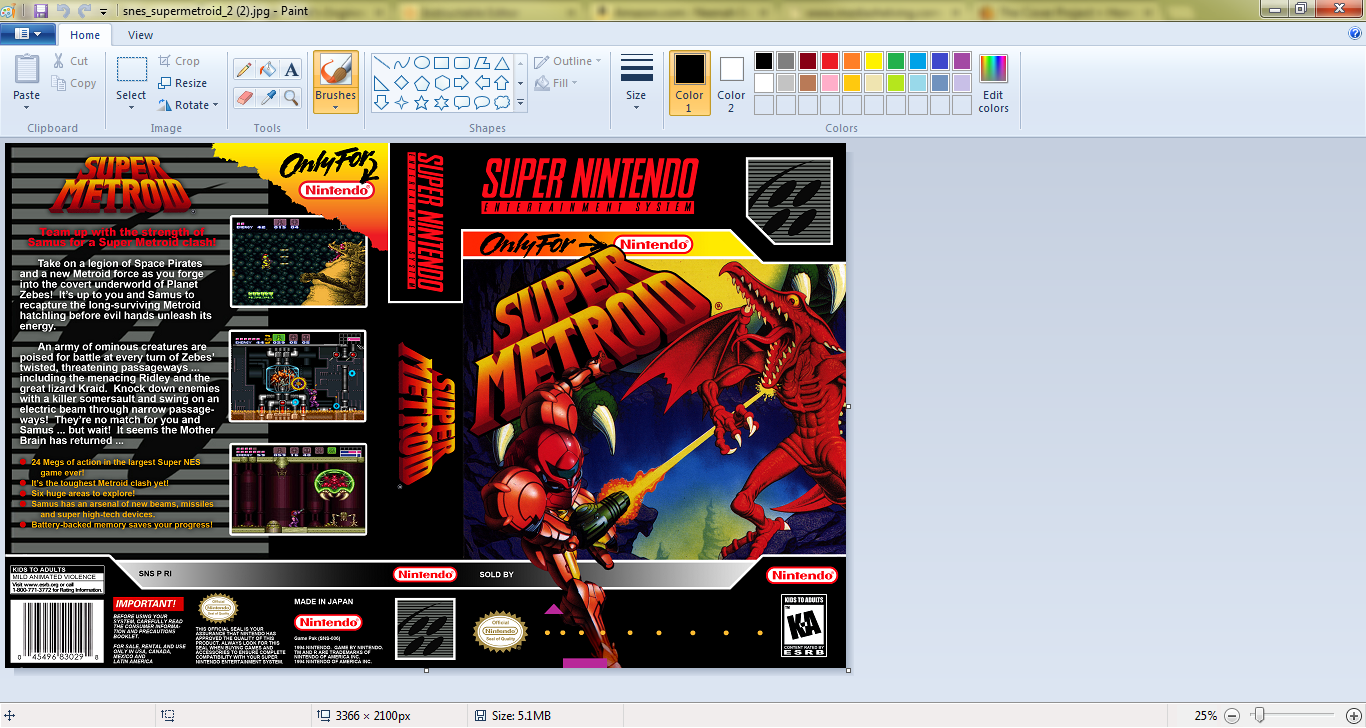Choose the Curve shape

point(401,63)
